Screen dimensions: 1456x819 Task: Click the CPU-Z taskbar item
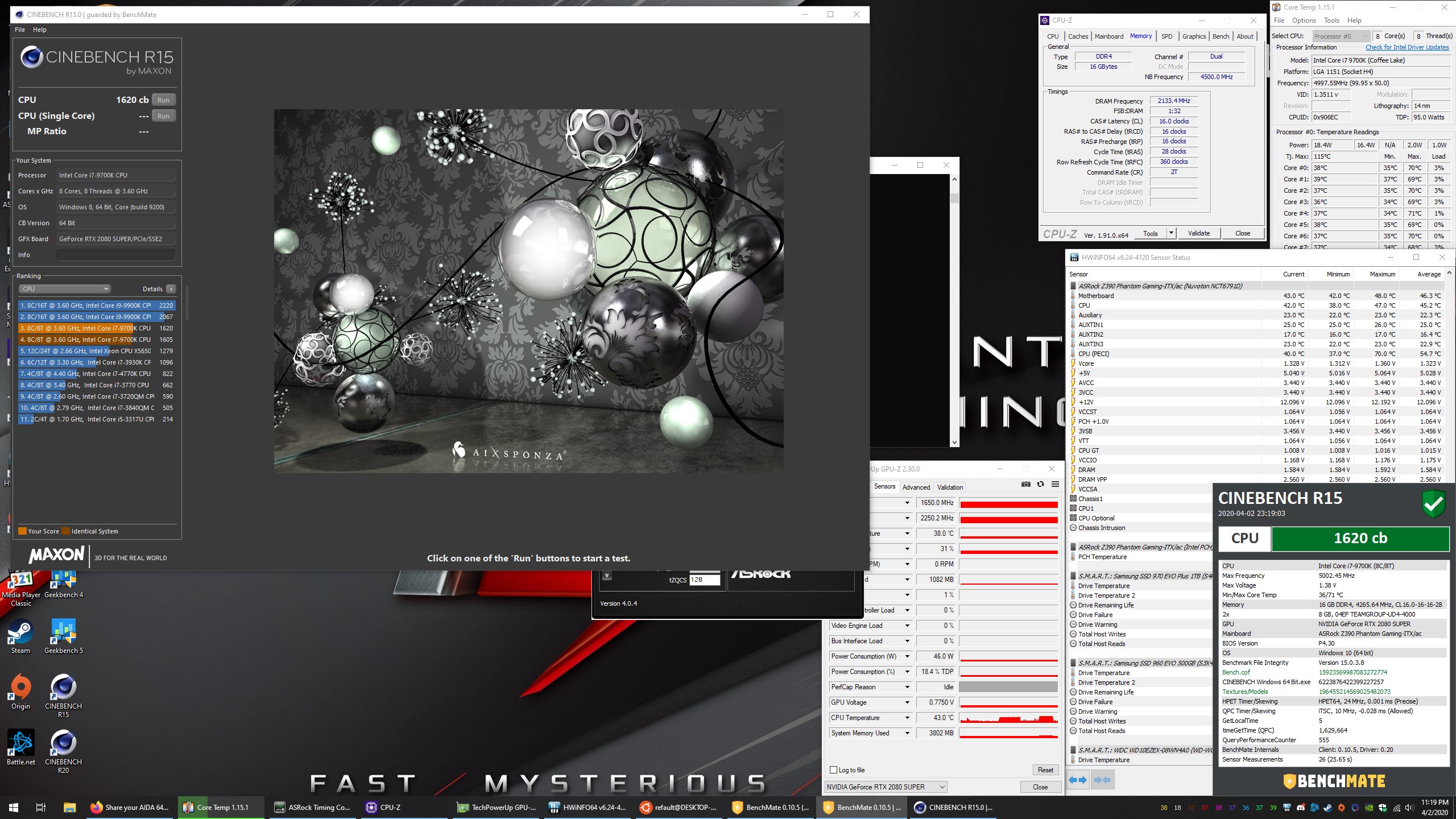[x=404, y=807]
